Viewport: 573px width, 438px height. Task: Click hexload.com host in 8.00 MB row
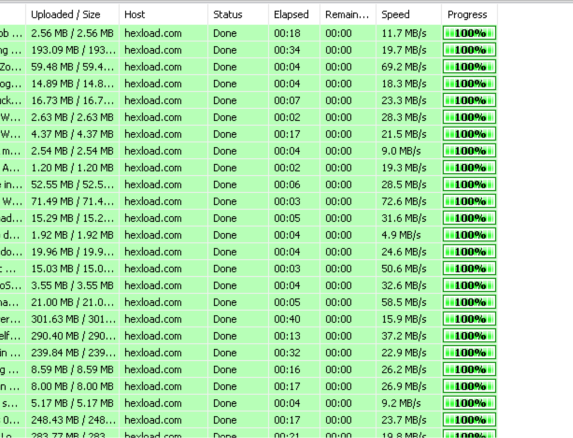[153, 386]
